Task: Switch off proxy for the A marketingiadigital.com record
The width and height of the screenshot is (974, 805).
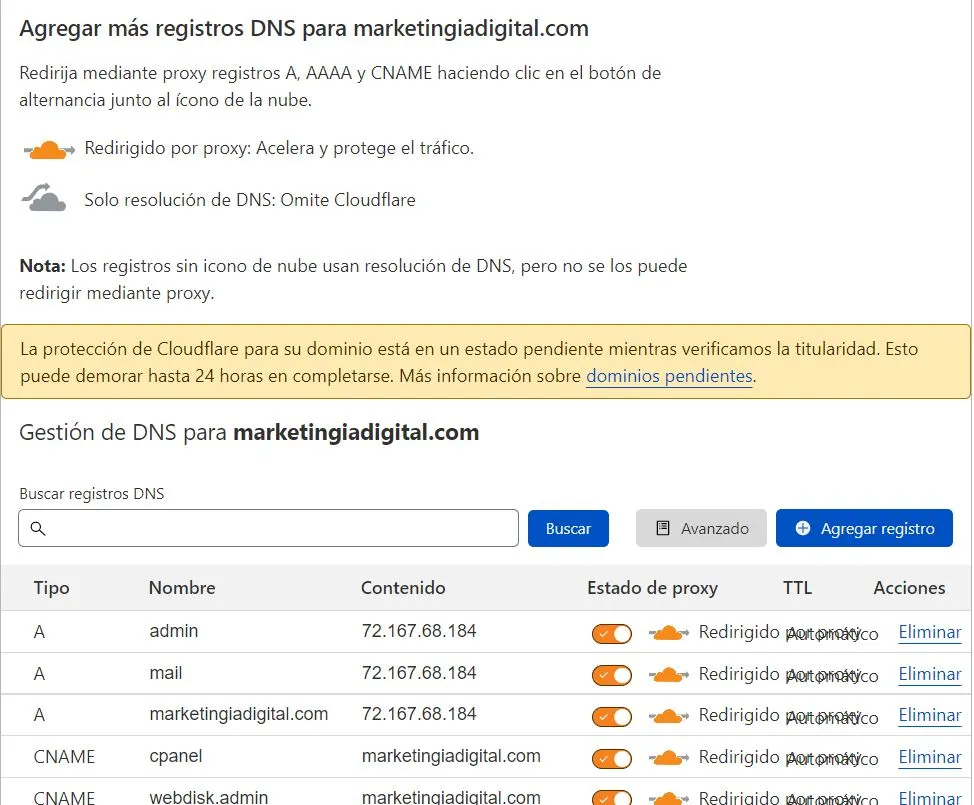Action: coord(612,717)
